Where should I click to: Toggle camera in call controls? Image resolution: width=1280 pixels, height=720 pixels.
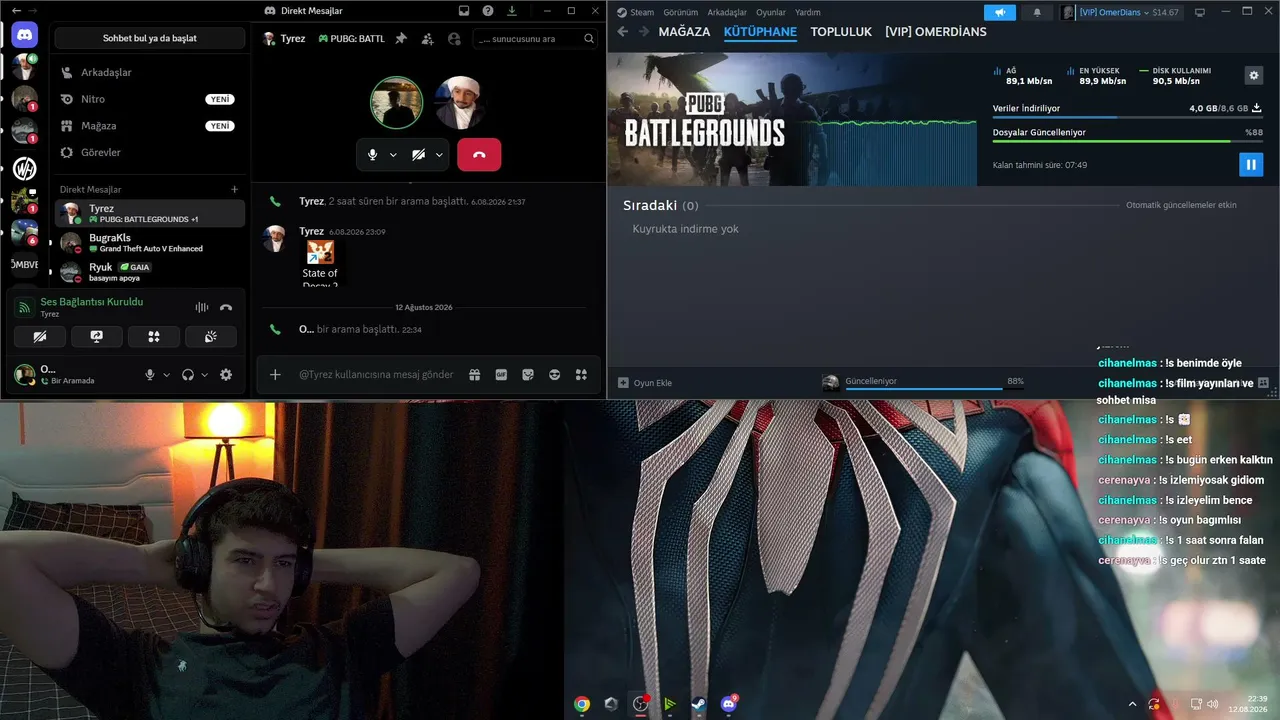tap(418, 155)
